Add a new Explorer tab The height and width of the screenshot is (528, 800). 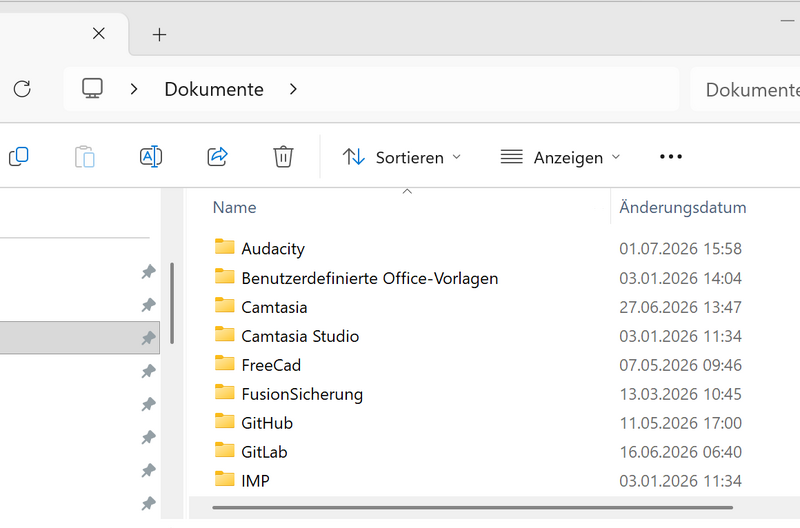click(x=159, y=34)
